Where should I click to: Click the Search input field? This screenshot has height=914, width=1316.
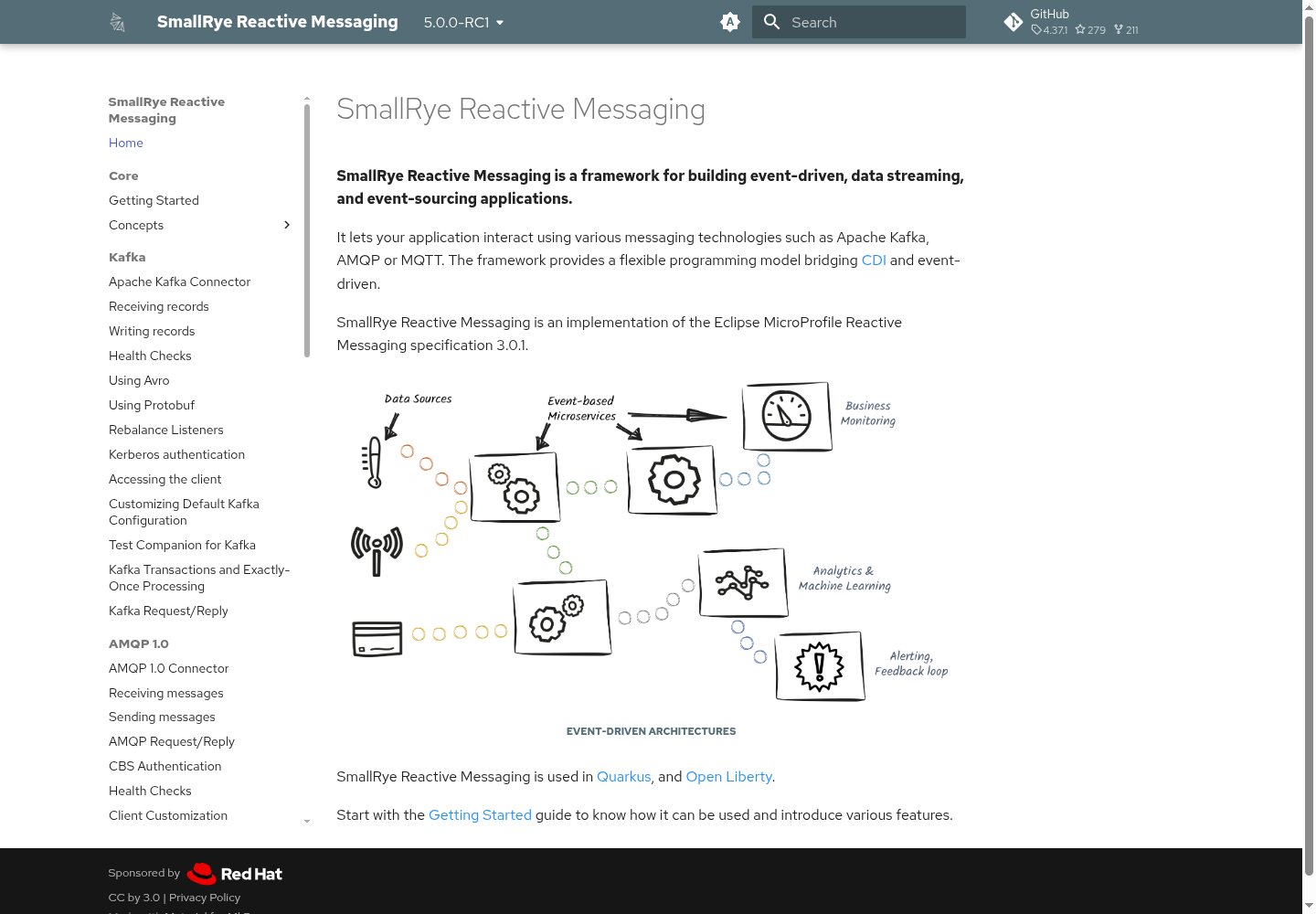pyautogui.click(x=859, y=22)
